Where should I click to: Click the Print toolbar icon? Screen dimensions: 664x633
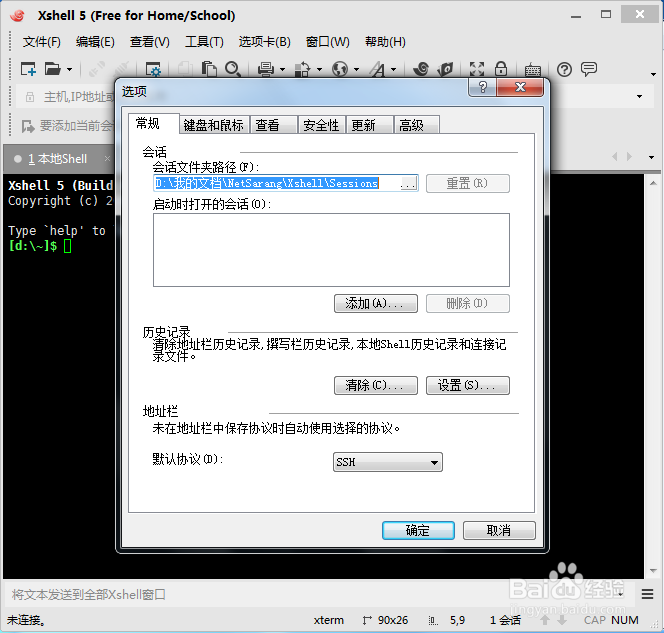(266, 69)
